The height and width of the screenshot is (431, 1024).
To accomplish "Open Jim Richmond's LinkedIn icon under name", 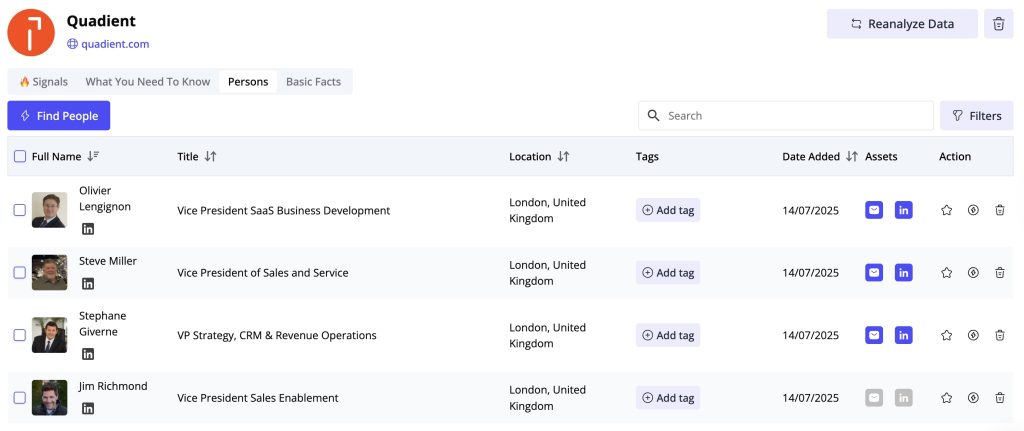I will [x=88, y=409].
